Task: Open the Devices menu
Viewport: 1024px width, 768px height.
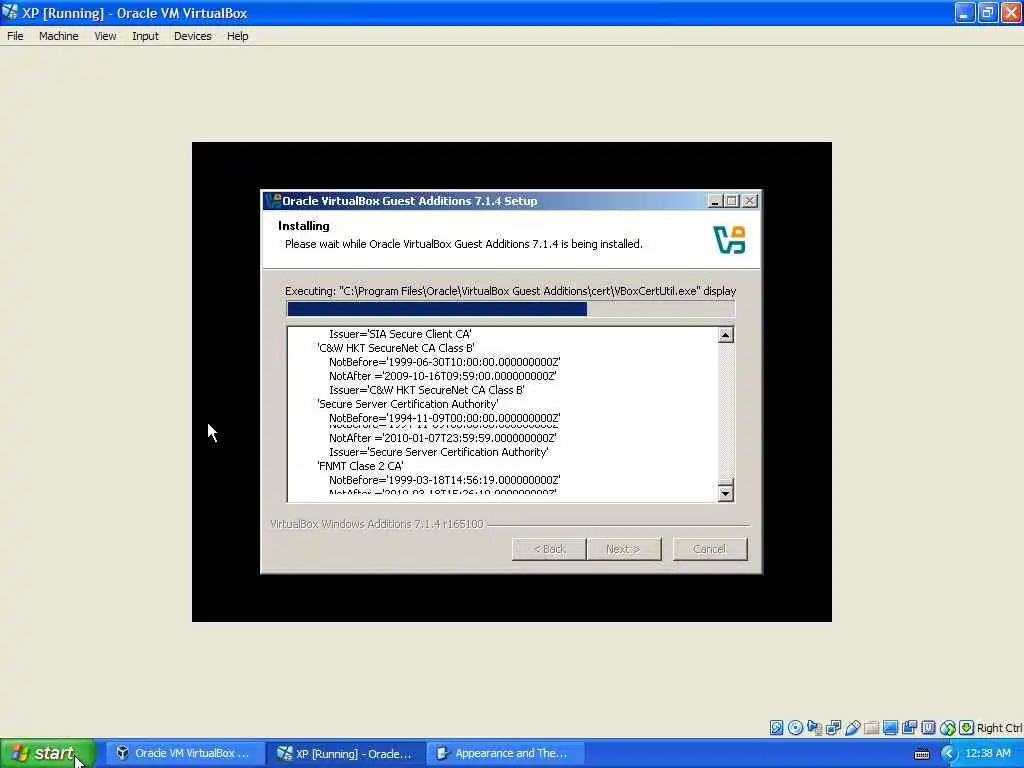Action: pyautogui.click(x=193, y=36)
